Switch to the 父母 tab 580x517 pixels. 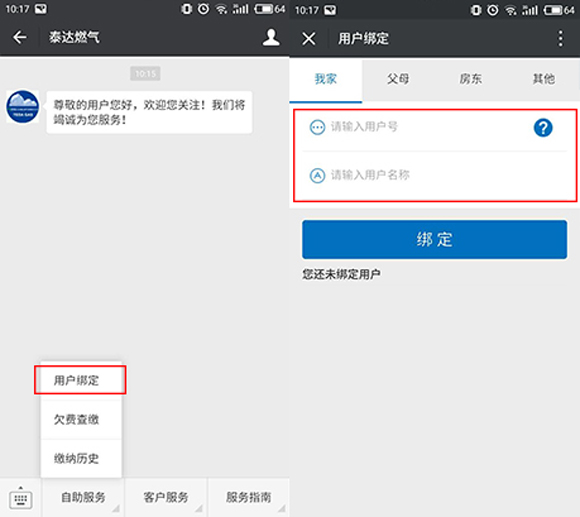coord(398,79)
